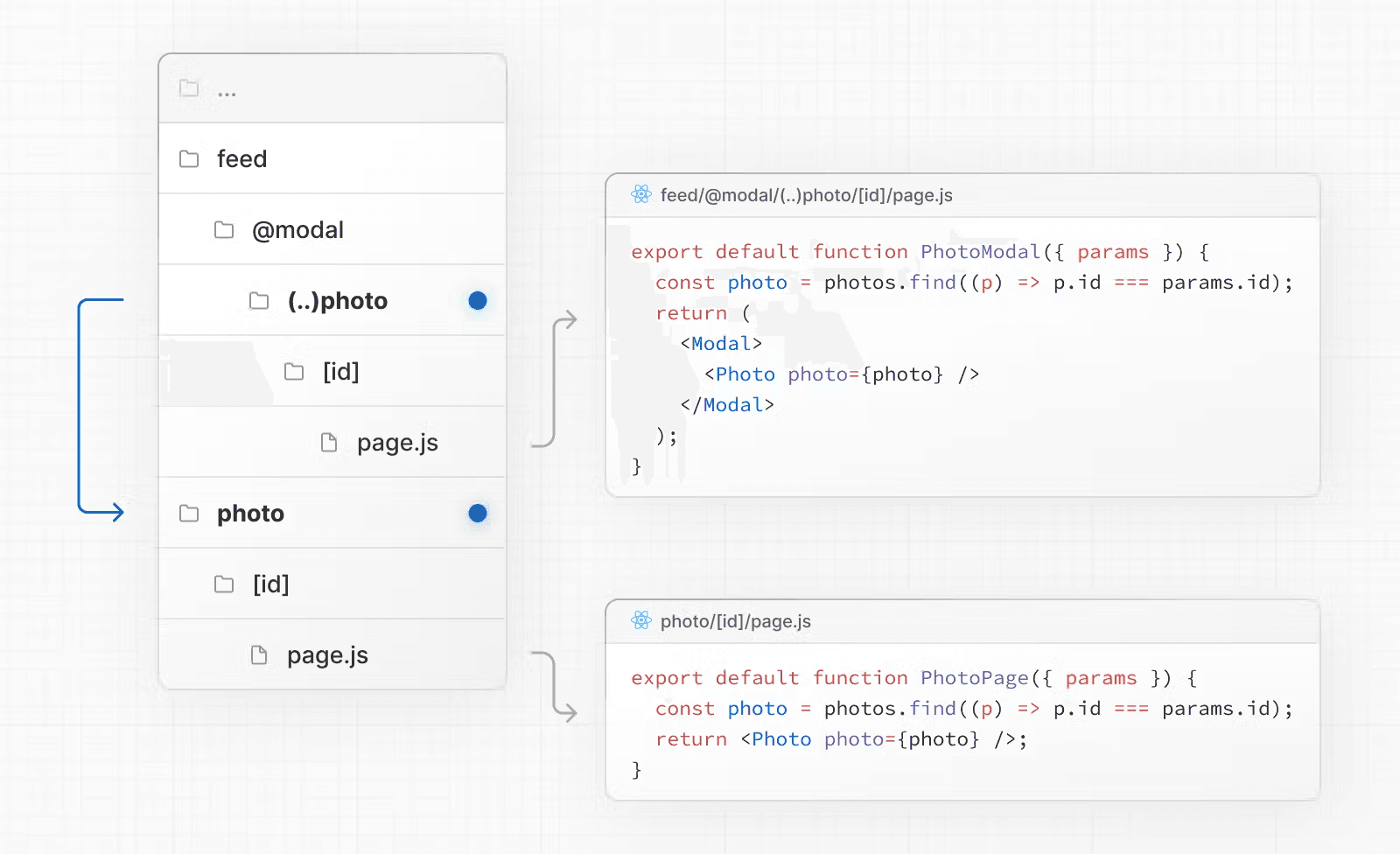The image size is (1400, 854).
Task: Select the @modal folder label
Action: click(x=297, y=230)
